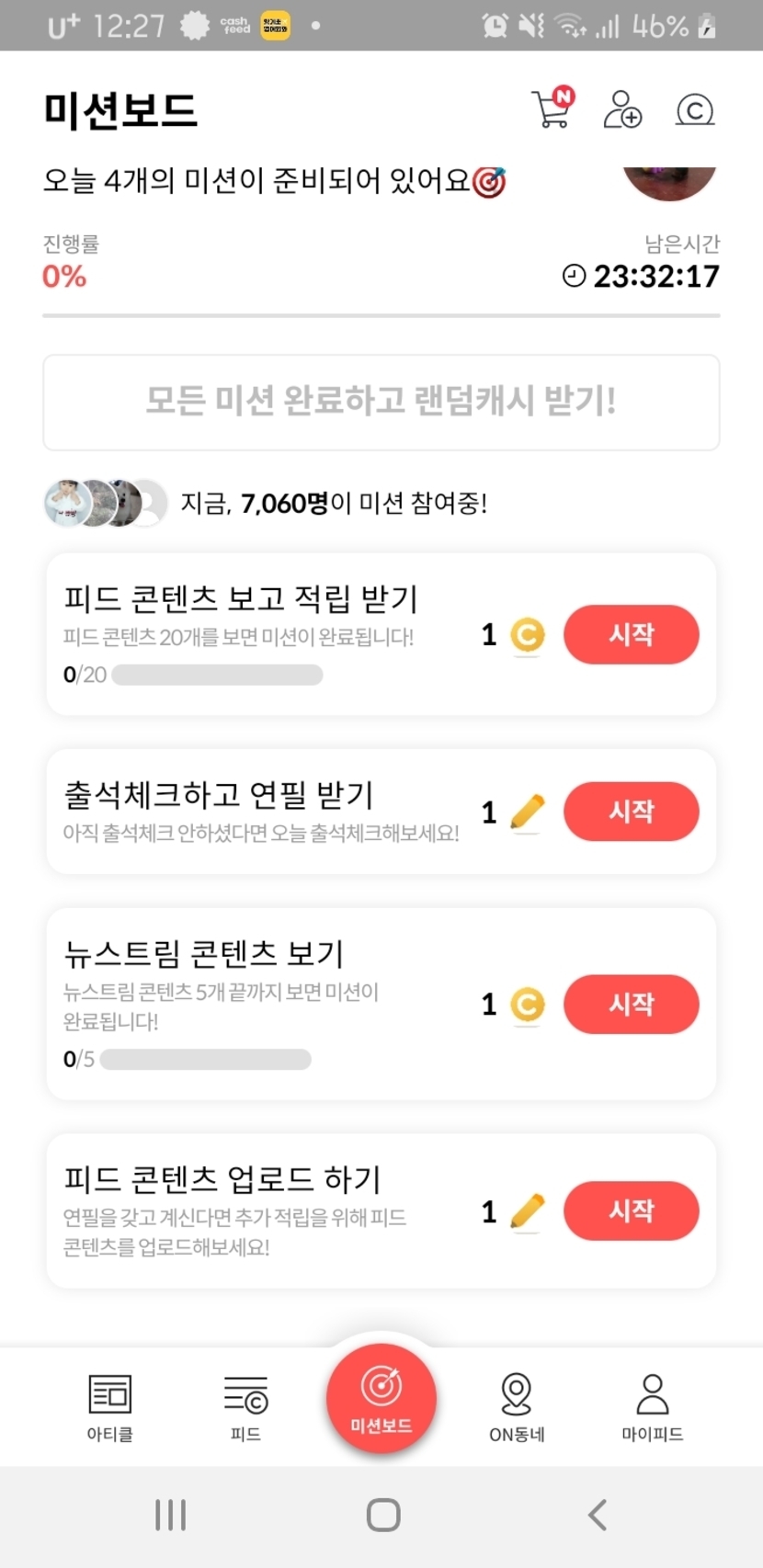763x1568 pixels.
Task: Open the shopping cart icon
Action: click(x=552, y=109)
